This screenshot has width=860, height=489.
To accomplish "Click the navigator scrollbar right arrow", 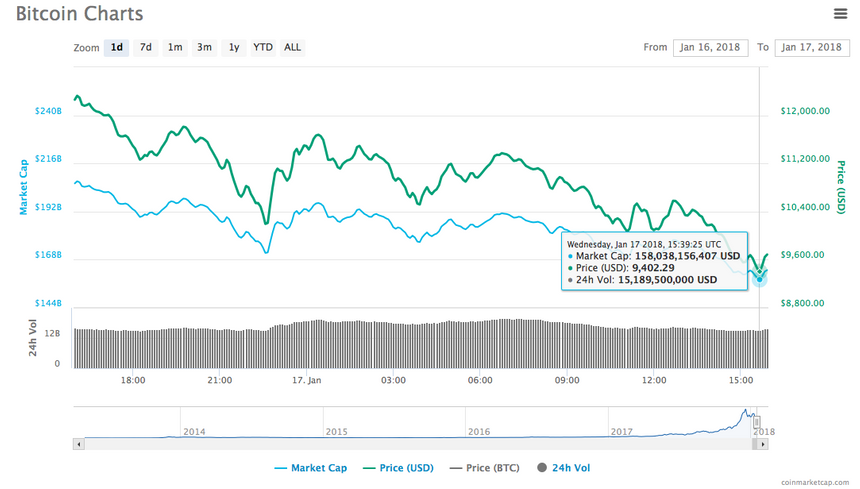I will pos(765,443).
